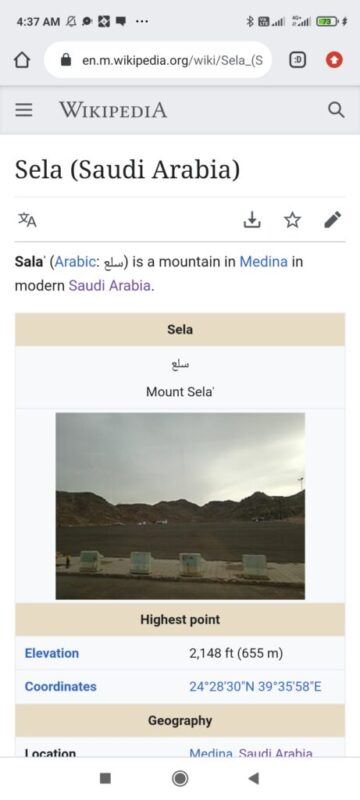
Task: Follow the Elevation link
Action: click(x=52, y=653)
